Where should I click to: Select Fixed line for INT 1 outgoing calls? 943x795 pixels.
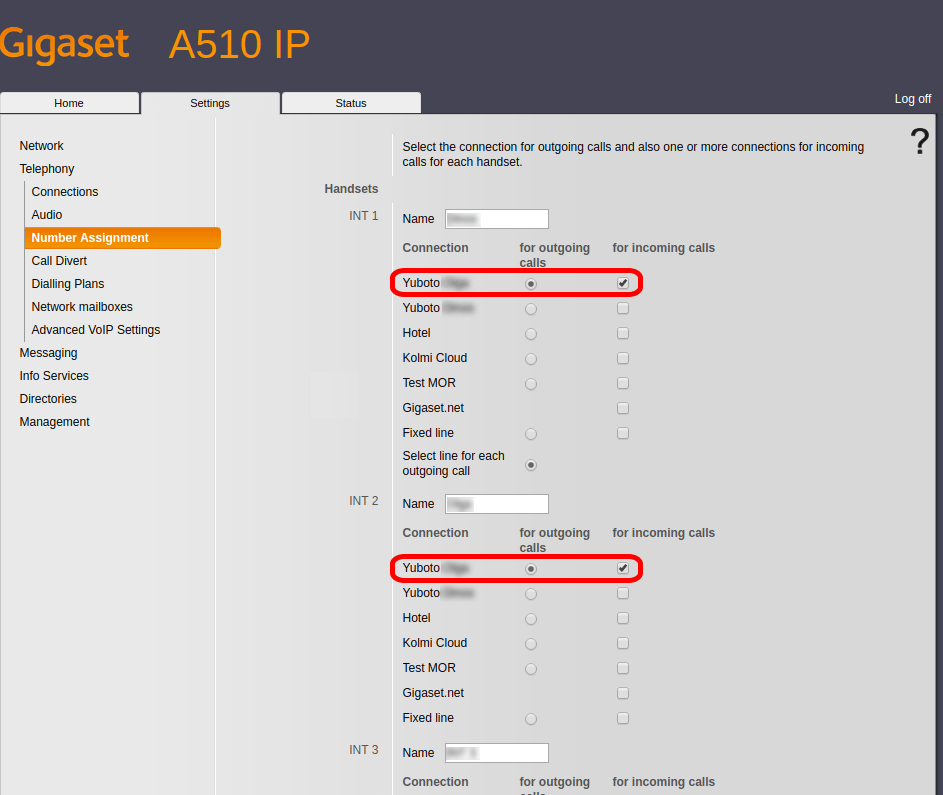click(x=530, y=434)
